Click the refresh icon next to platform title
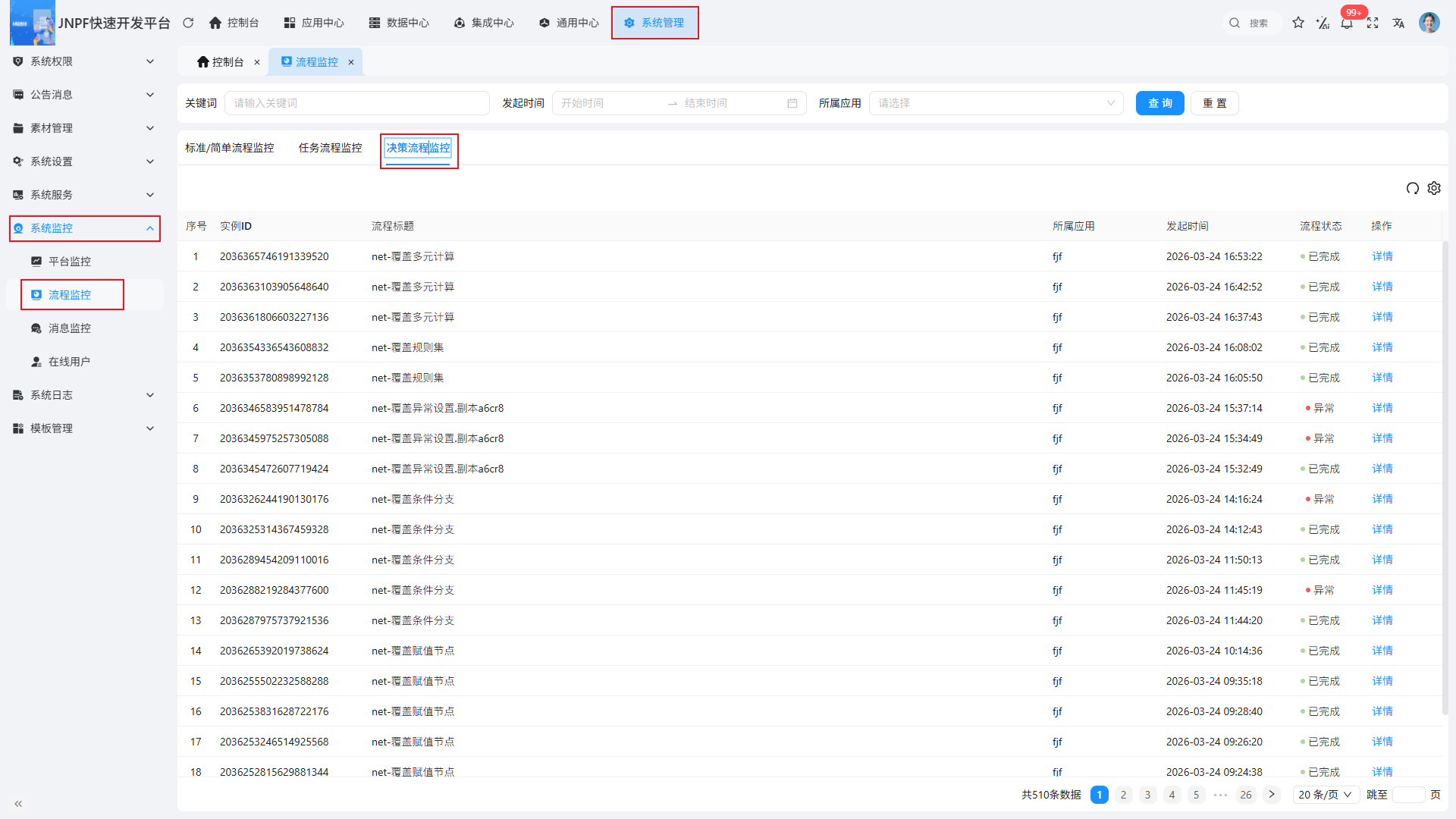 tap(188, 23)
